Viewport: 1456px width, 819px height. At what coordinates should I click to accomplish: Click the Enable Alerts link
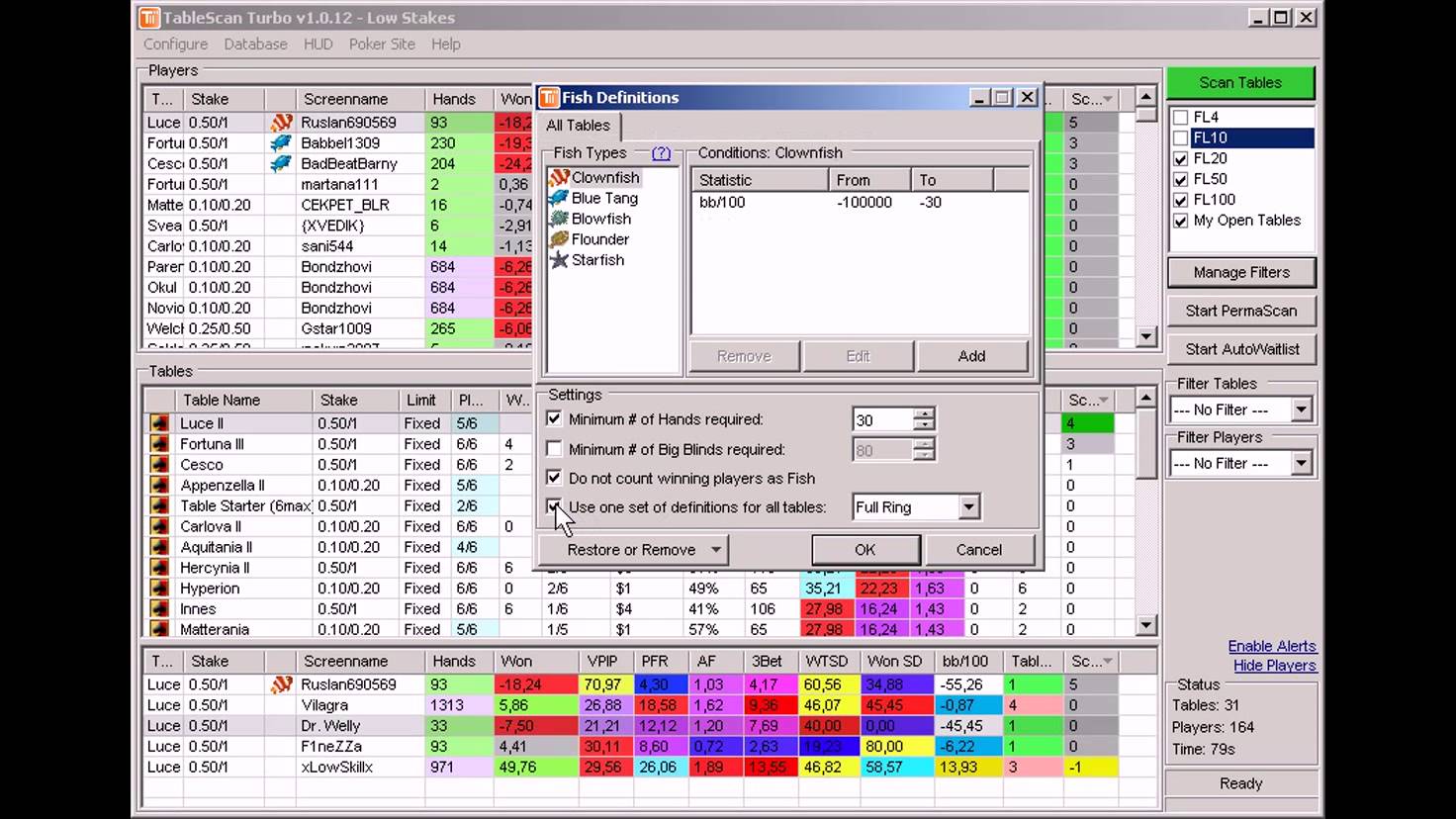click(x=1271, y=646)
